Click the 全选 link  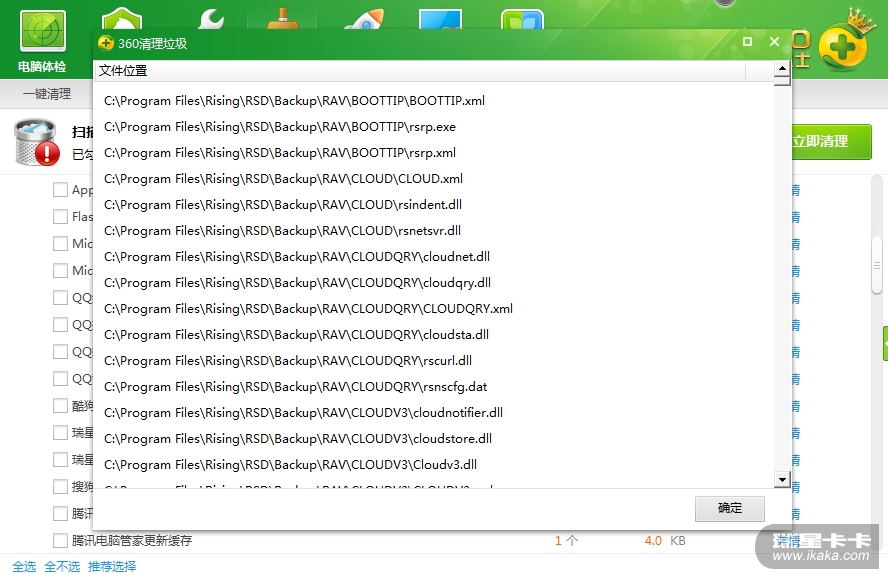24,566
